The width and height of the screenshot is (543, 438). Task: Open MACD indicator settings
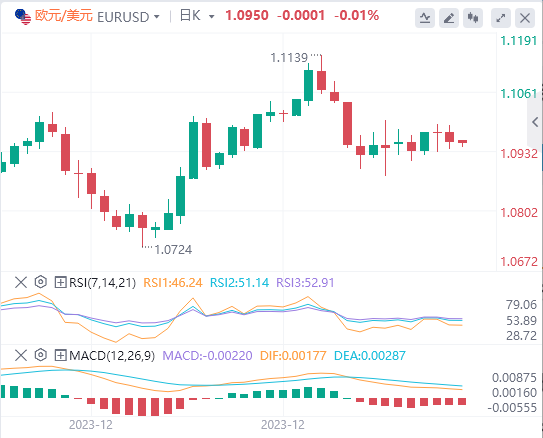41,355
